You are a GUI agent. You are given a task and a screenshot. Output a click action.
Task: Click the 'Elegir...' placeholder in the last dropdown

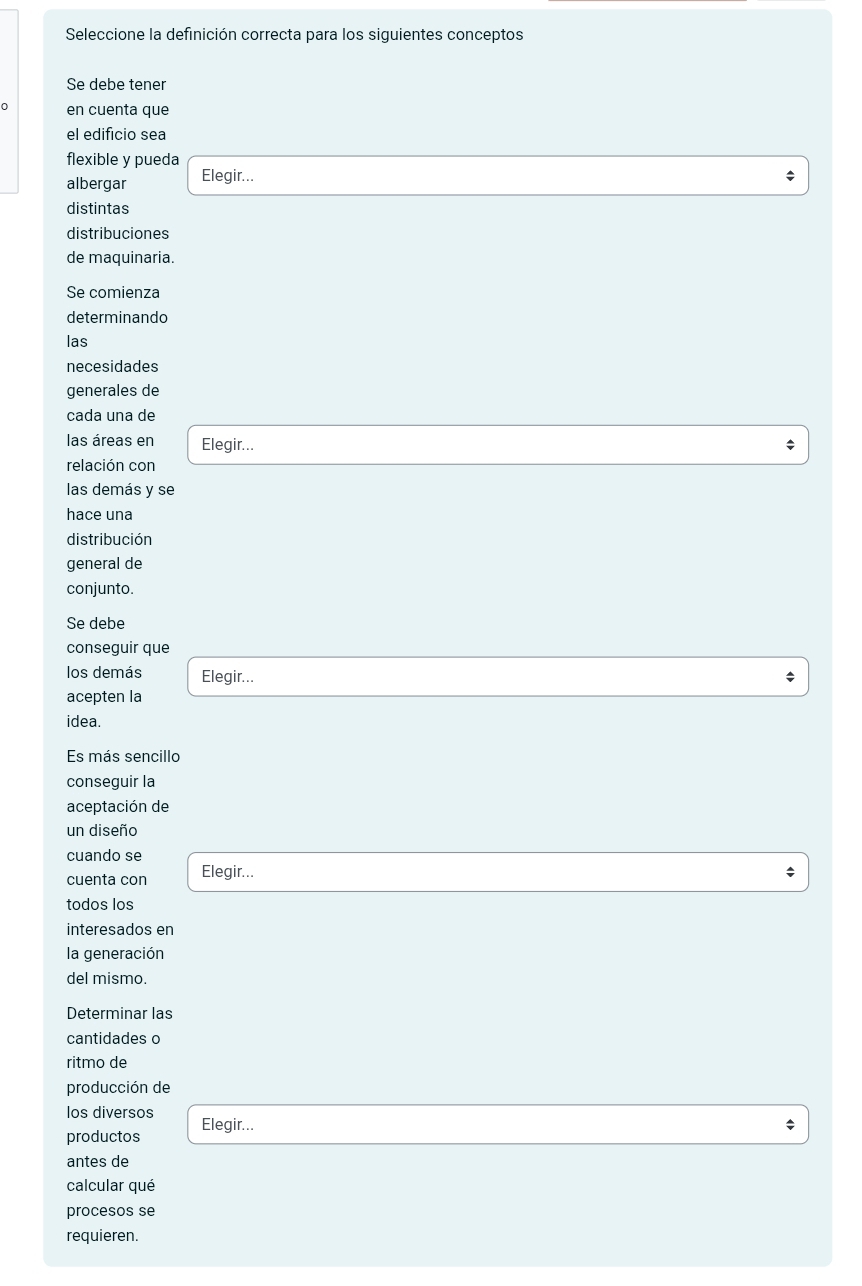pyautogui.click(x=228, y=1125)
